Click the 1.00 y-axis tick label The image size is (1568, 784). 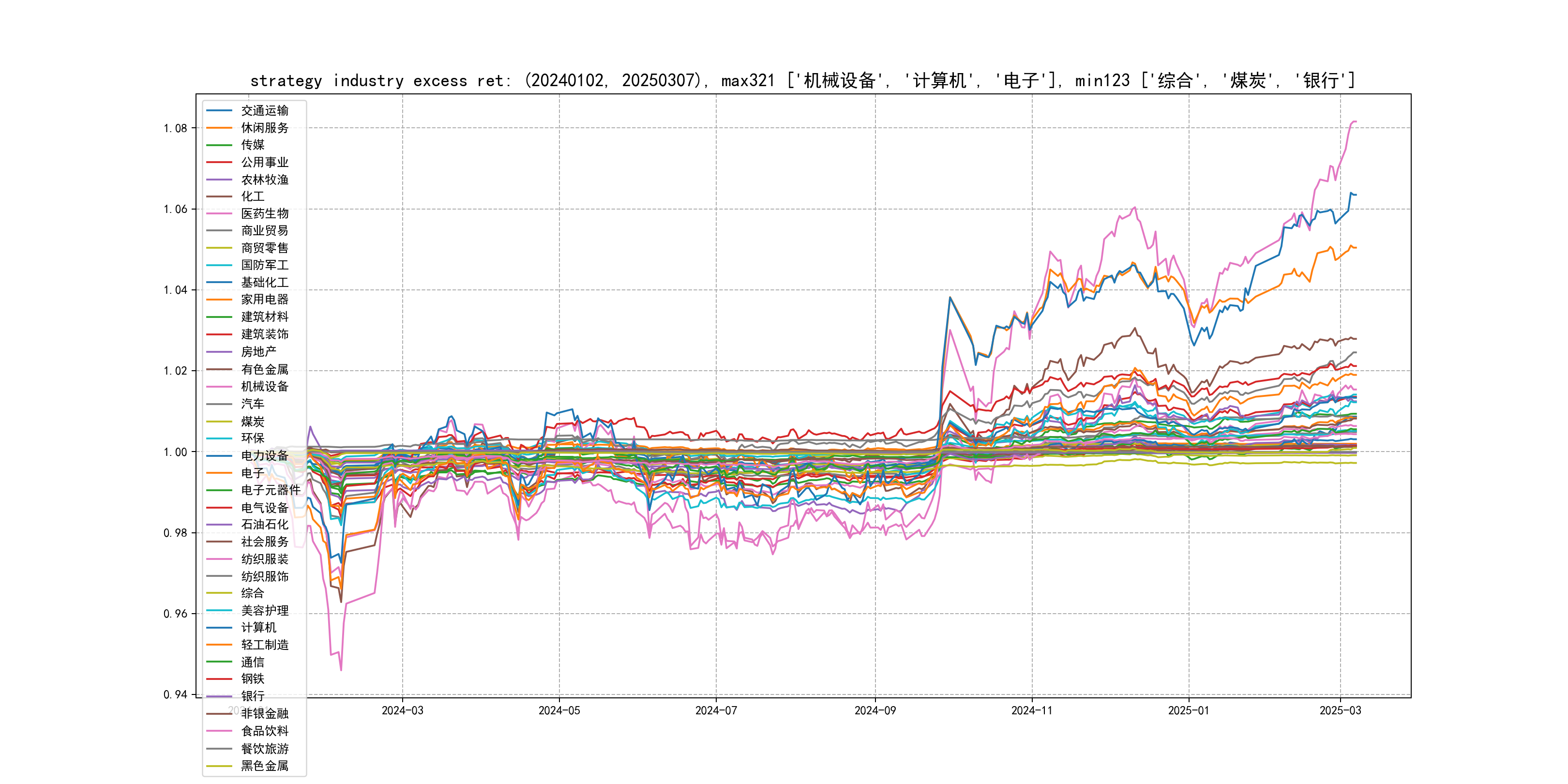click(175, 452)
